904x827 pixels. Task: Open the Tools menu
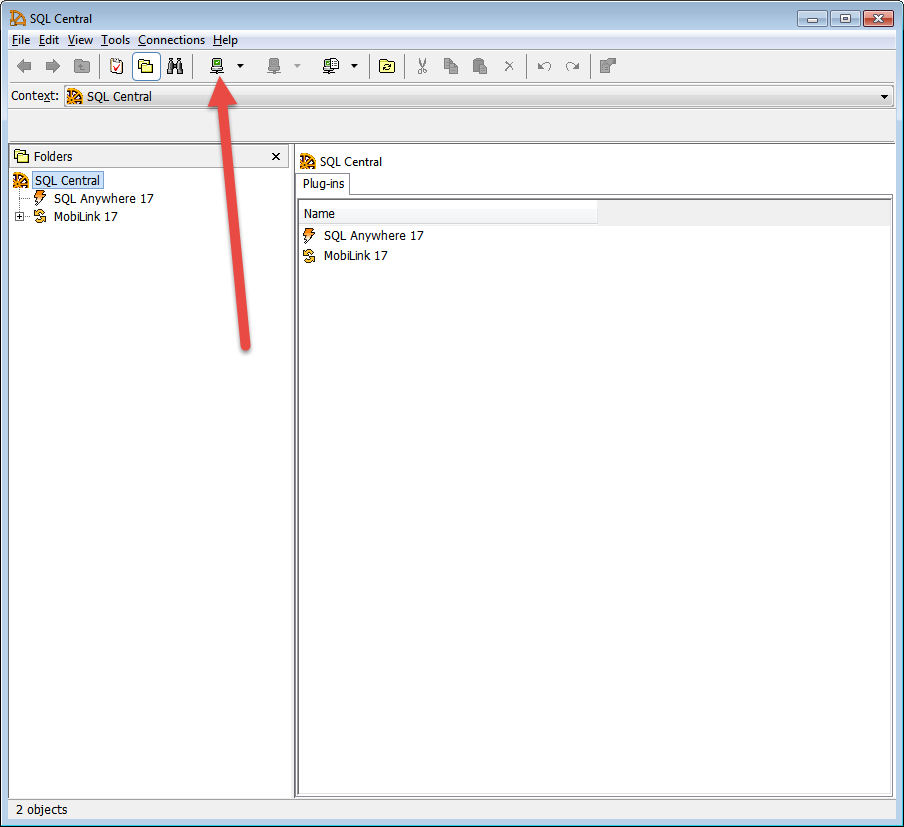pos(115,40)
